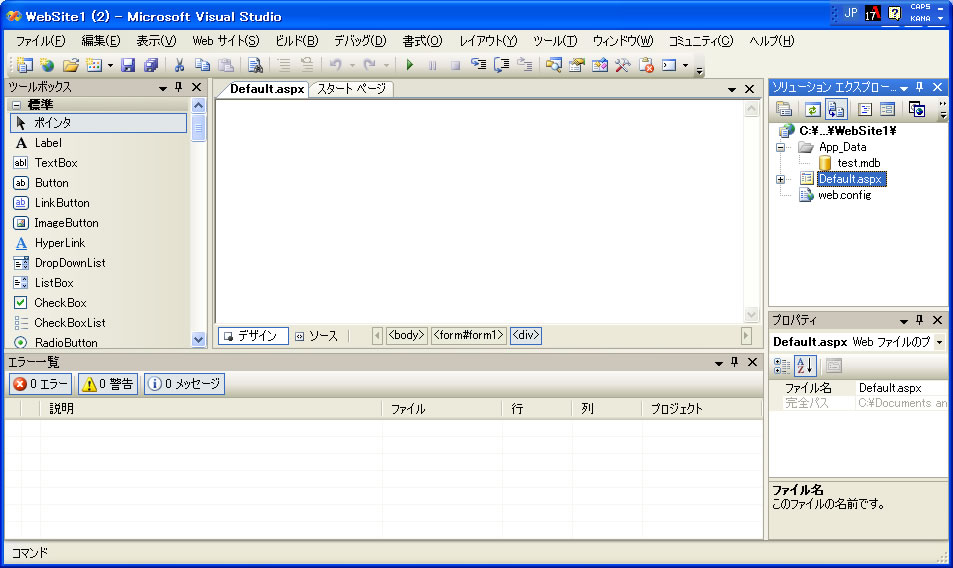This screenshot has height=568, width=953.
Task: Open the ツール(T) menu
Action: pyautogui.click(x=555, y=41)
